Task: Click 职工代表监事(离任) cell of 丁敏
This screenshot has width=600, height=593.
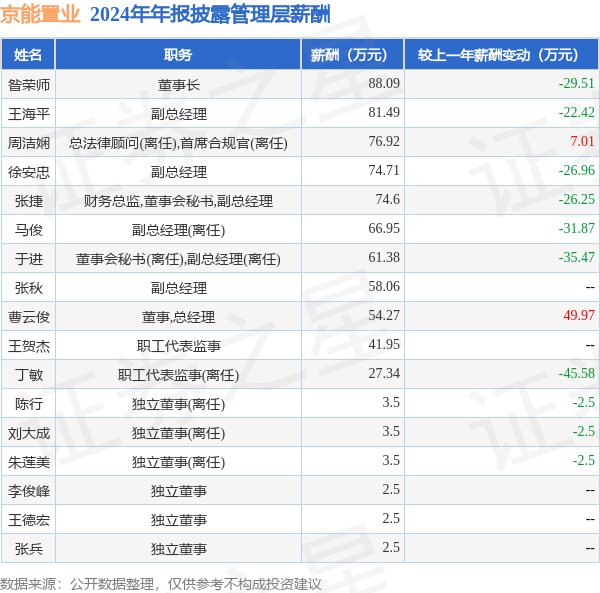Action: [x=178, y=375]
